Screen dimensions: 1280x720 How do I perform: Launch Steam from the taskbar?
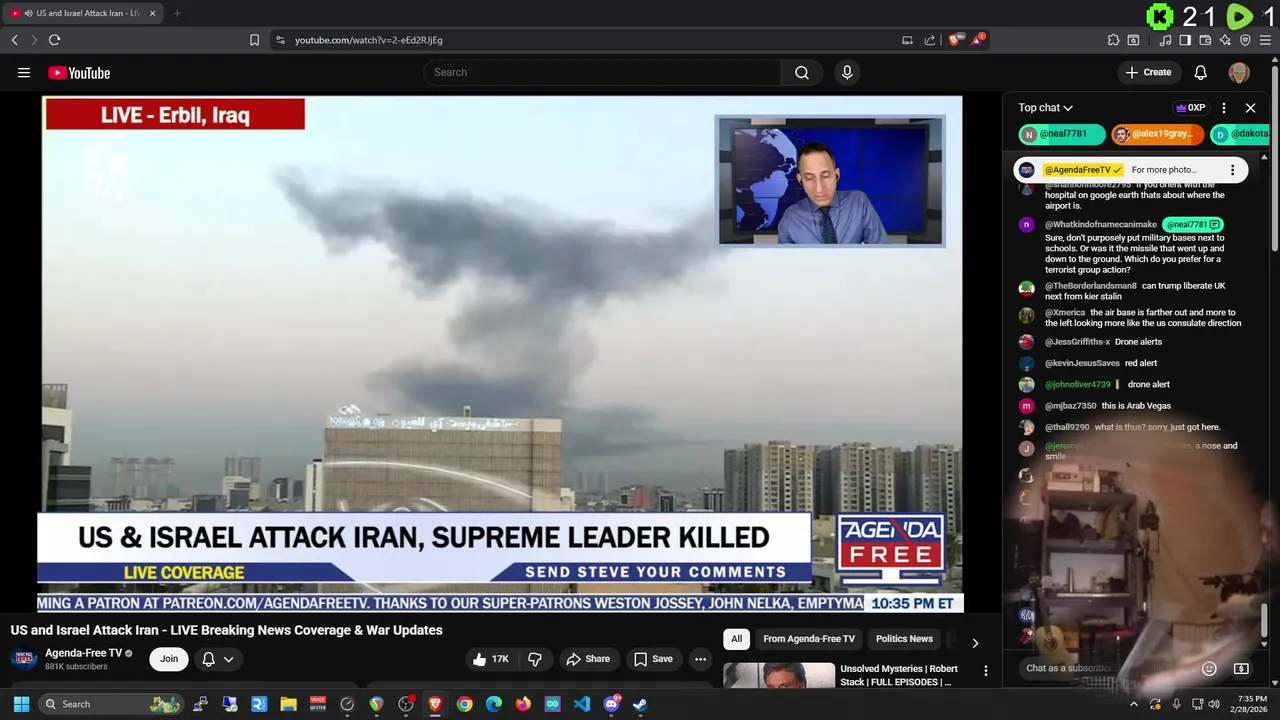tap(640, 704)
